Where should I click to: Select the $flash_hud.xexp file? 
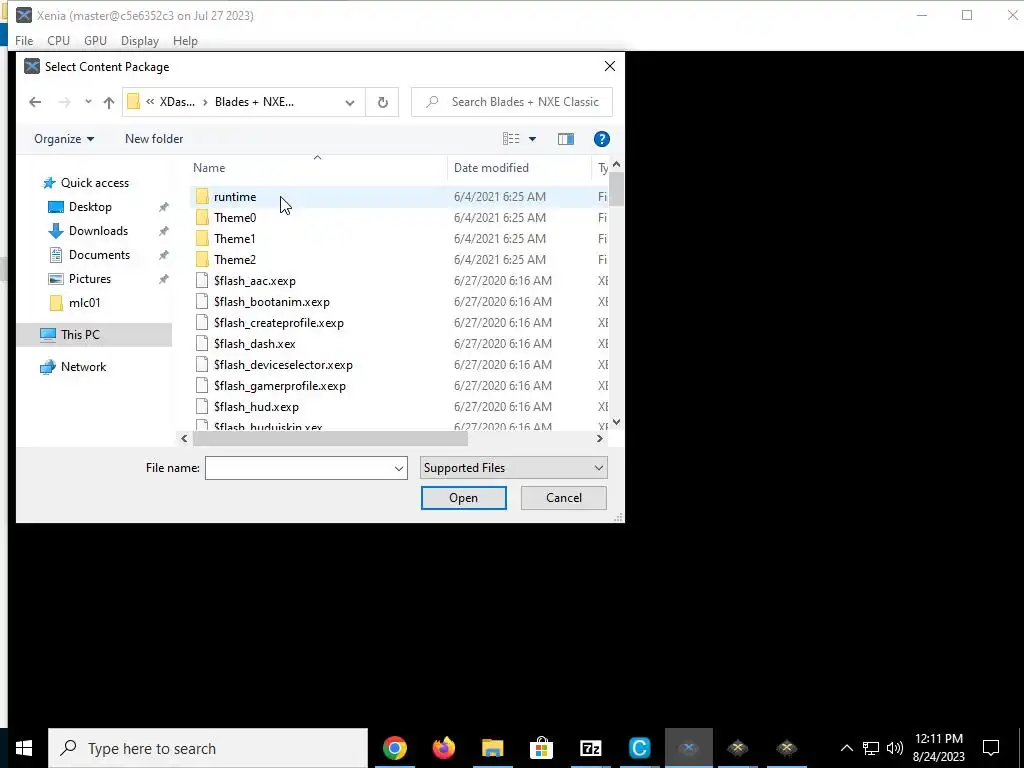pyautogui.click(x=398, y=406)
